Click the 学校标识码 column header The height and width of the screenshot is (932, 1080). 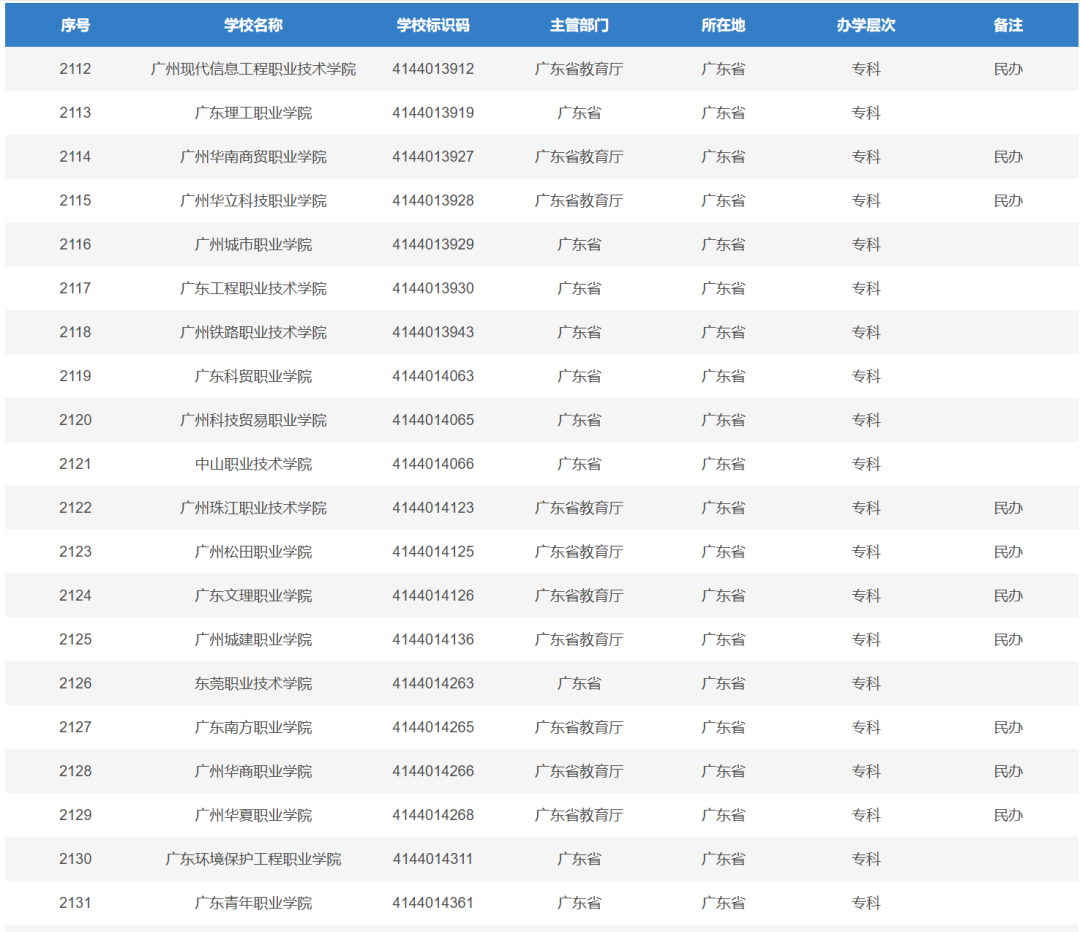(x=433, y=25)
